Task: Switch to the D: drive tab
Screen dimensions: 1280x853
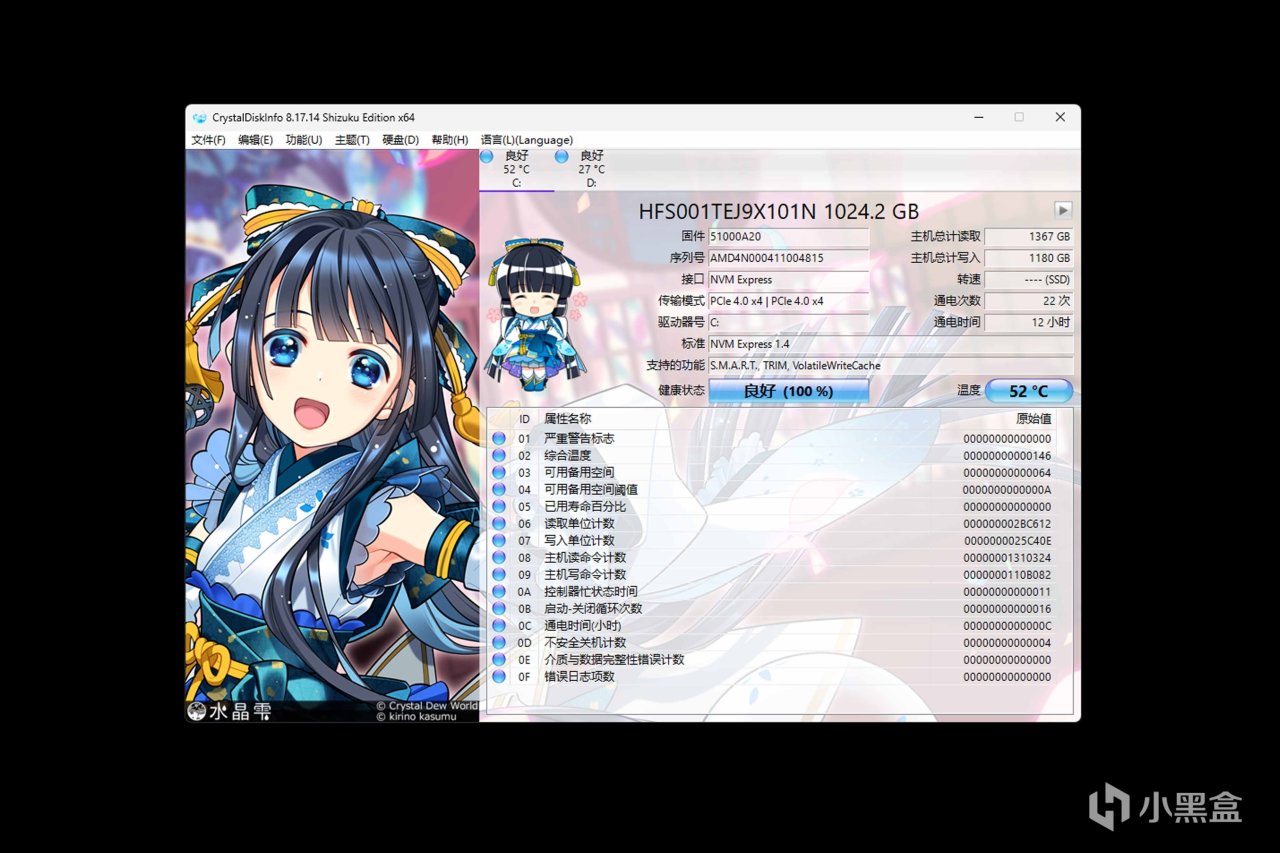Action: click(x=591, y=170)
